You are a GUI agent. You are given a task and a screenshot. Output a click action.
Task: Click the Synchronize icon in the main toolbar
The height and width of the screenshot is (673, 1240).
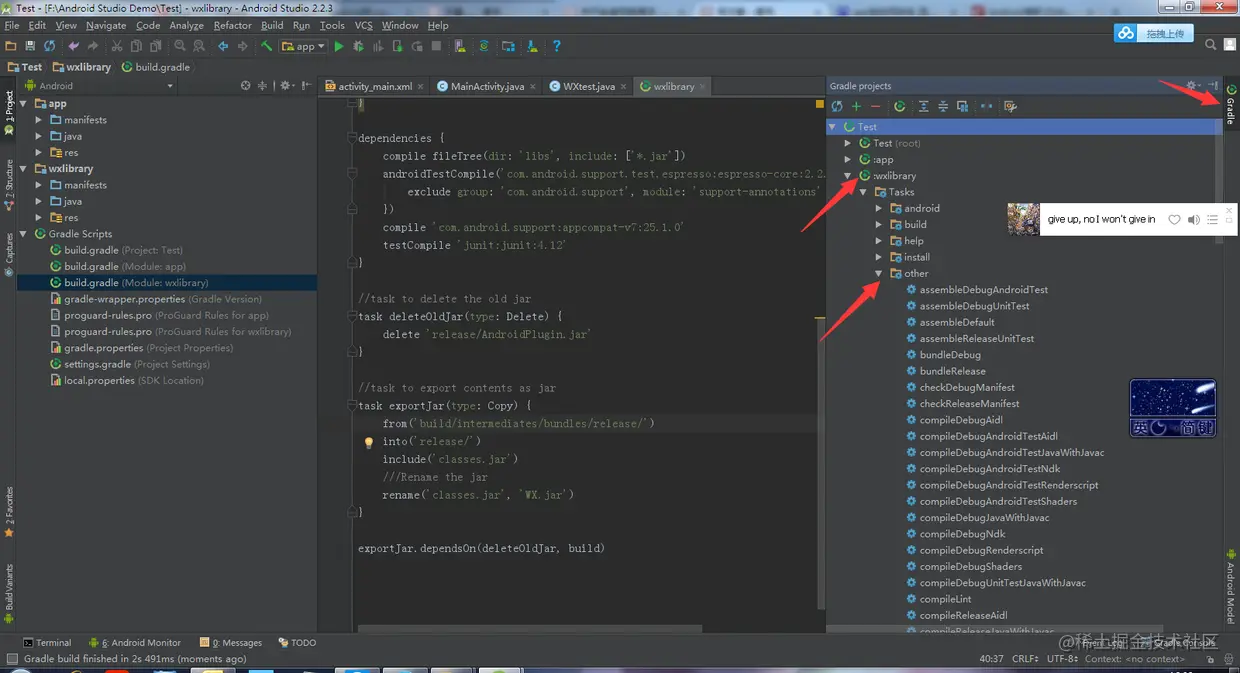click(49, 46)
